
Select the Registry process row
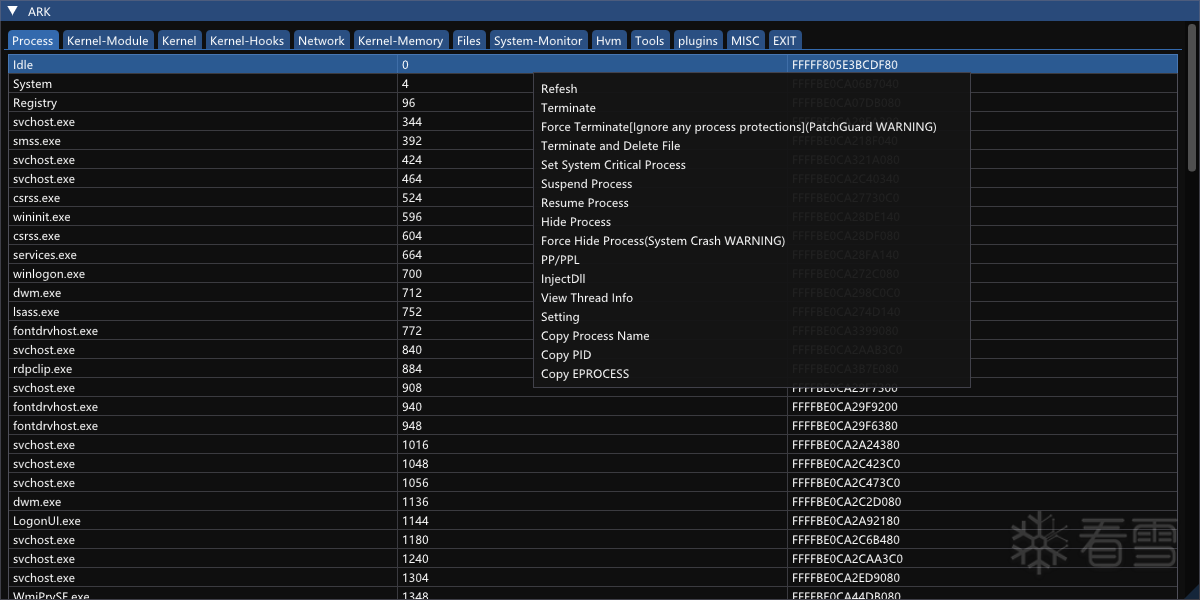point(593,103)
